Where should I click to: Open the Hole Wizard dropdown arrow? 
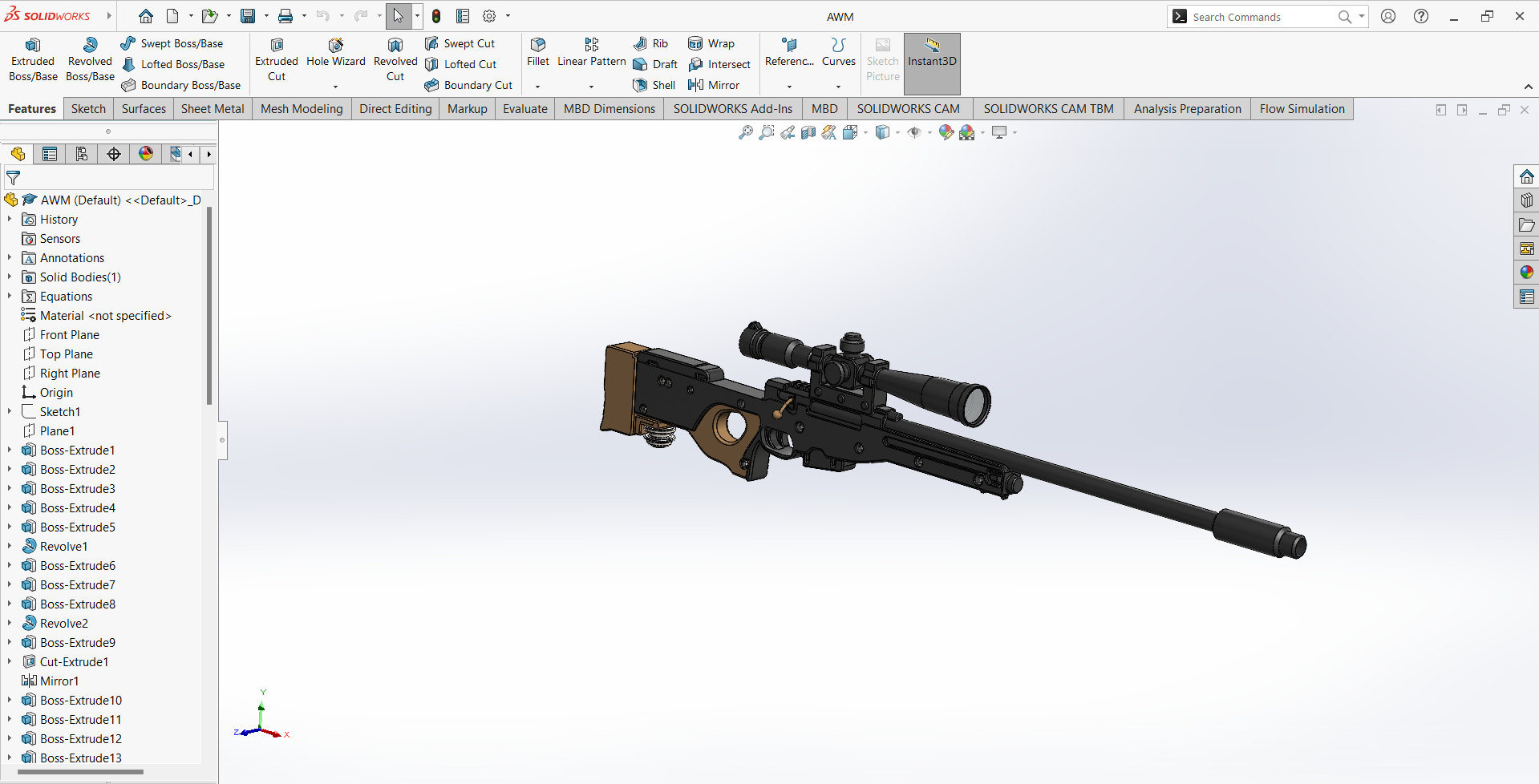pyautogui.click(x=336, y=87)
